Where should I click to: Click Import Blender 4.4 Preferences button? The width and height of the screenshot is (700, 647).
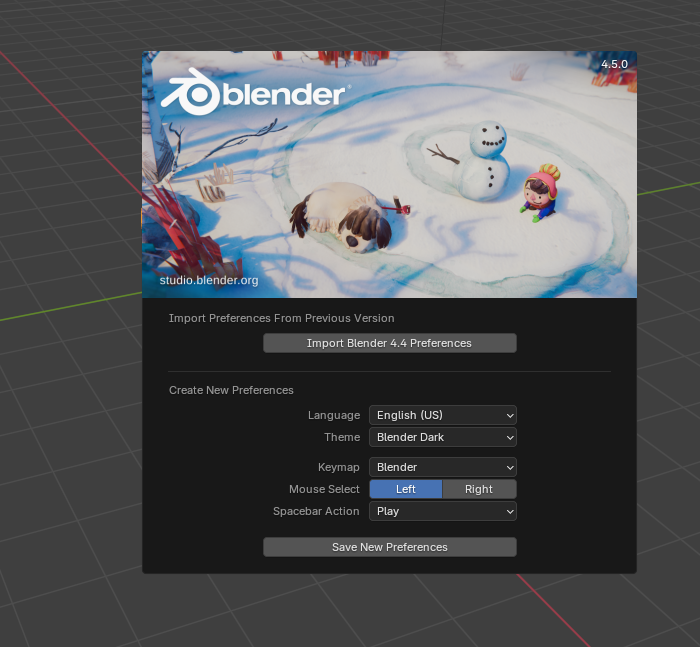390,343
